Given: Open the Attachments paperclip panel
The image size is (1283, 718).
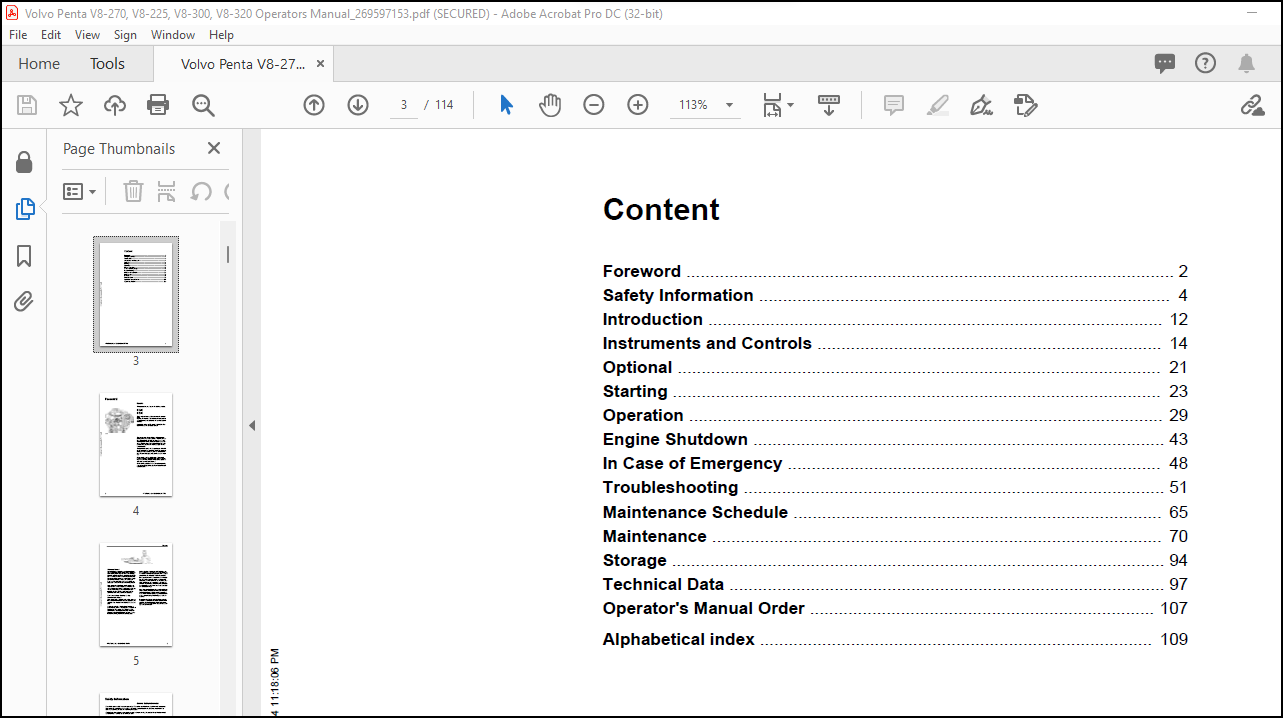Looking at the screenshot, I should [25, 301].
